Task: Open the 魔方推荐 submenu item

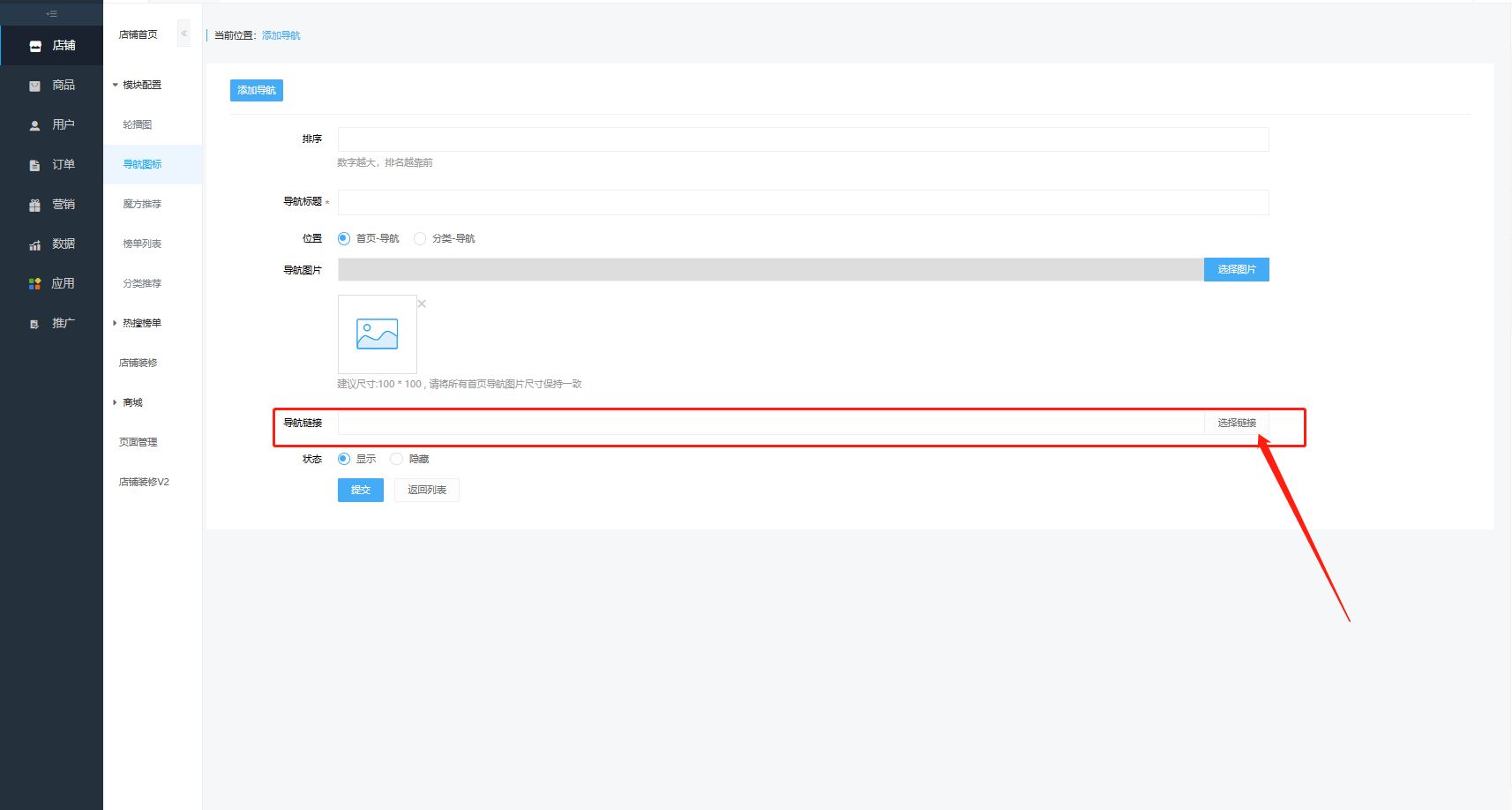Action: pyautogui.click(x=142, y=204)
